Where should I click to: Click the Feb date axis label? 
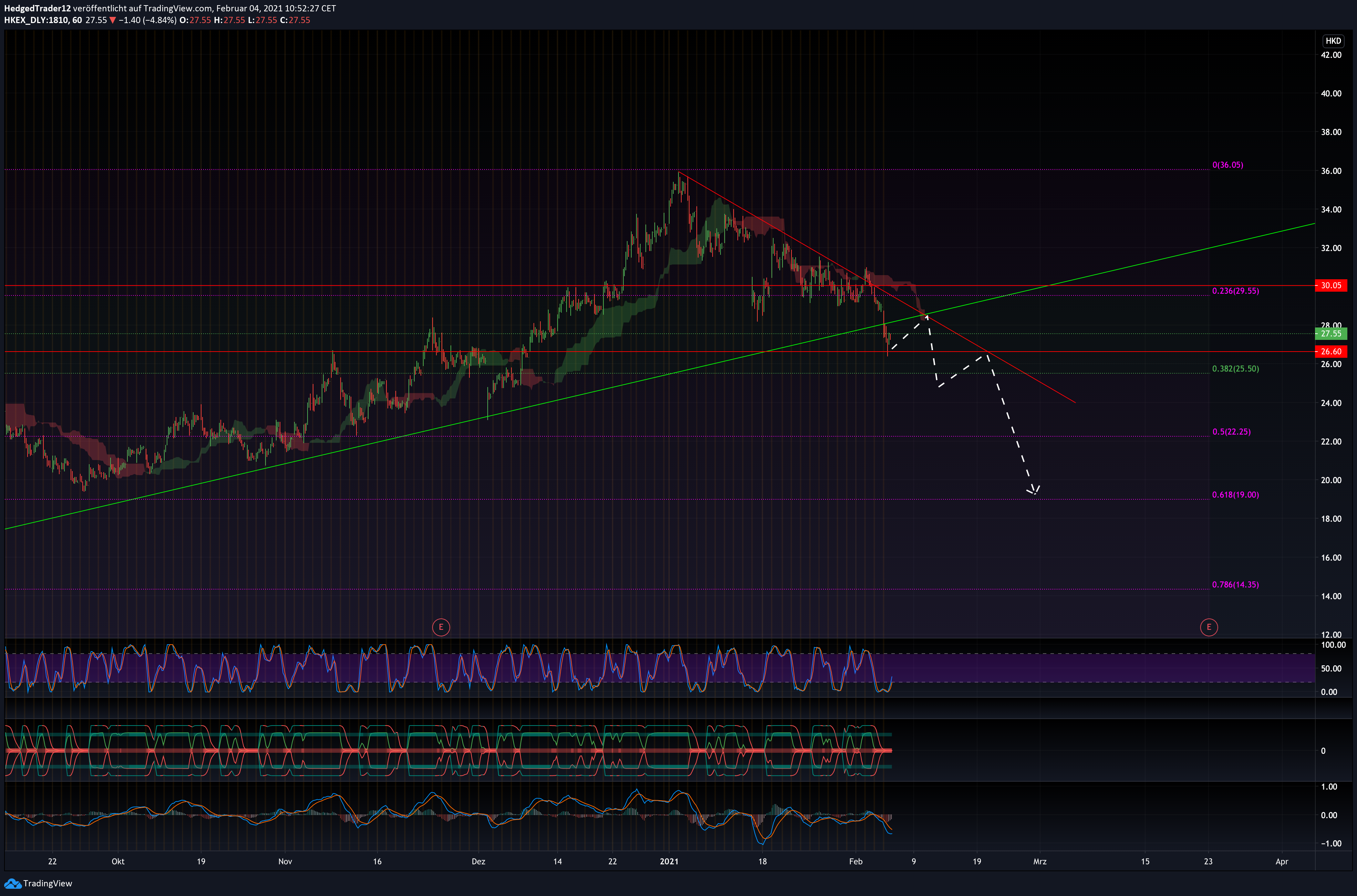coord(855,861)
